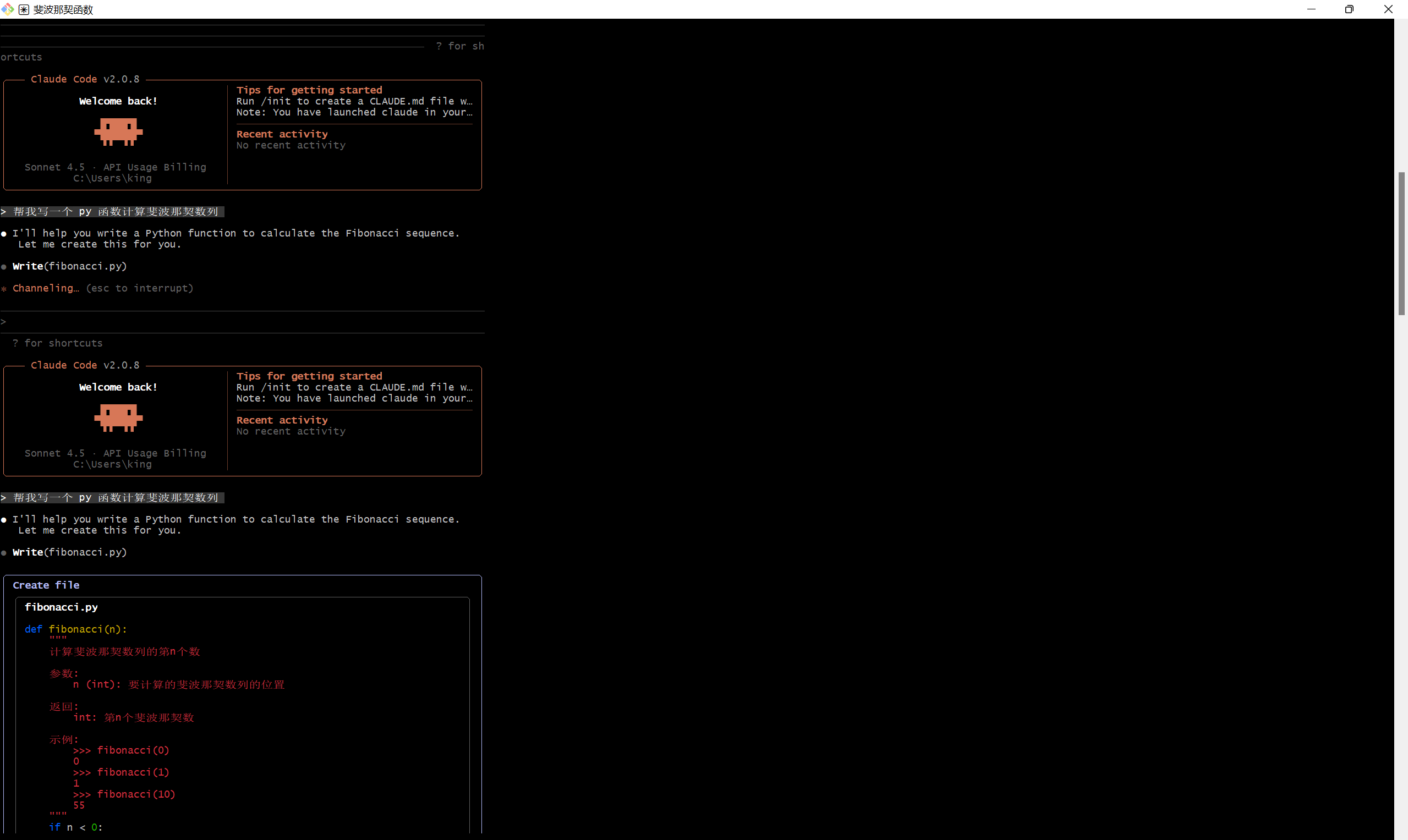Click 'Tips for getting started' in the second welcome panel
The height and width of the screenshot is (840, 1408).
(x=309, y=376)
